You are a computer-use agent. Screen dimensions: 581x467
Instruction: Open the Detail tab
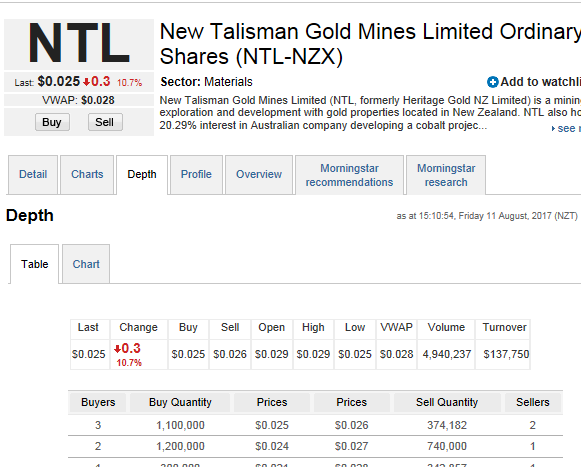[x=33, y=175]
